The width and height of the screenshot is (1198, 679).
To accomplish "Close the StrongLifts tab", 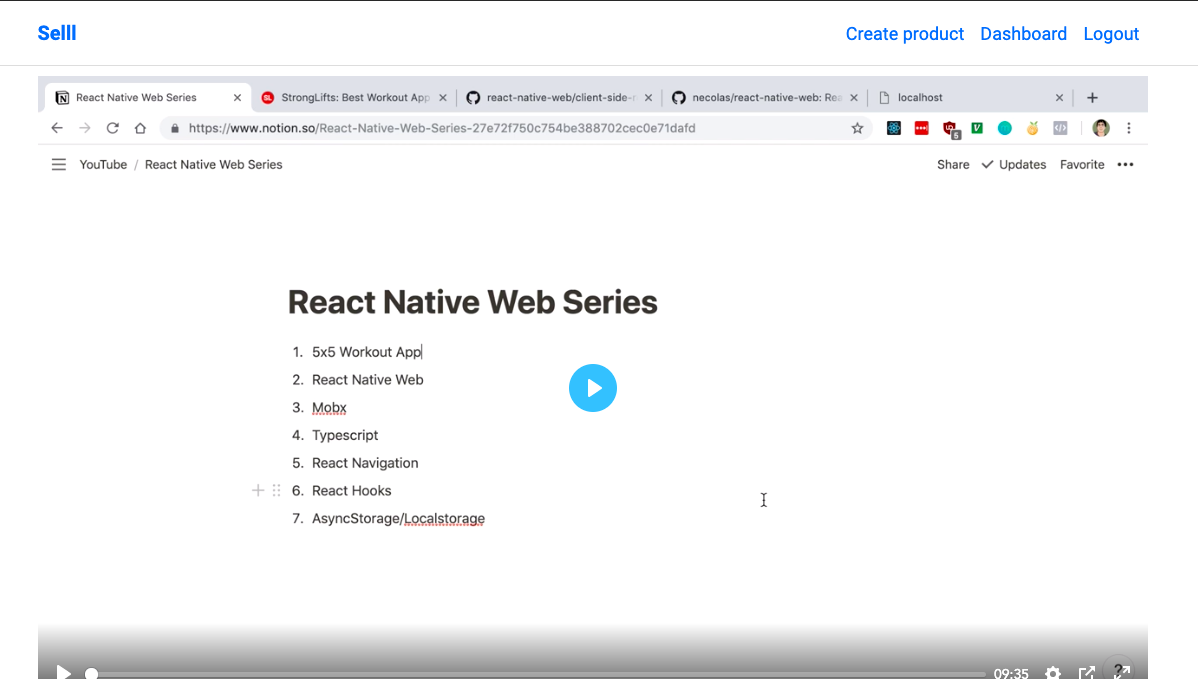I will click(x=443, y=98).
